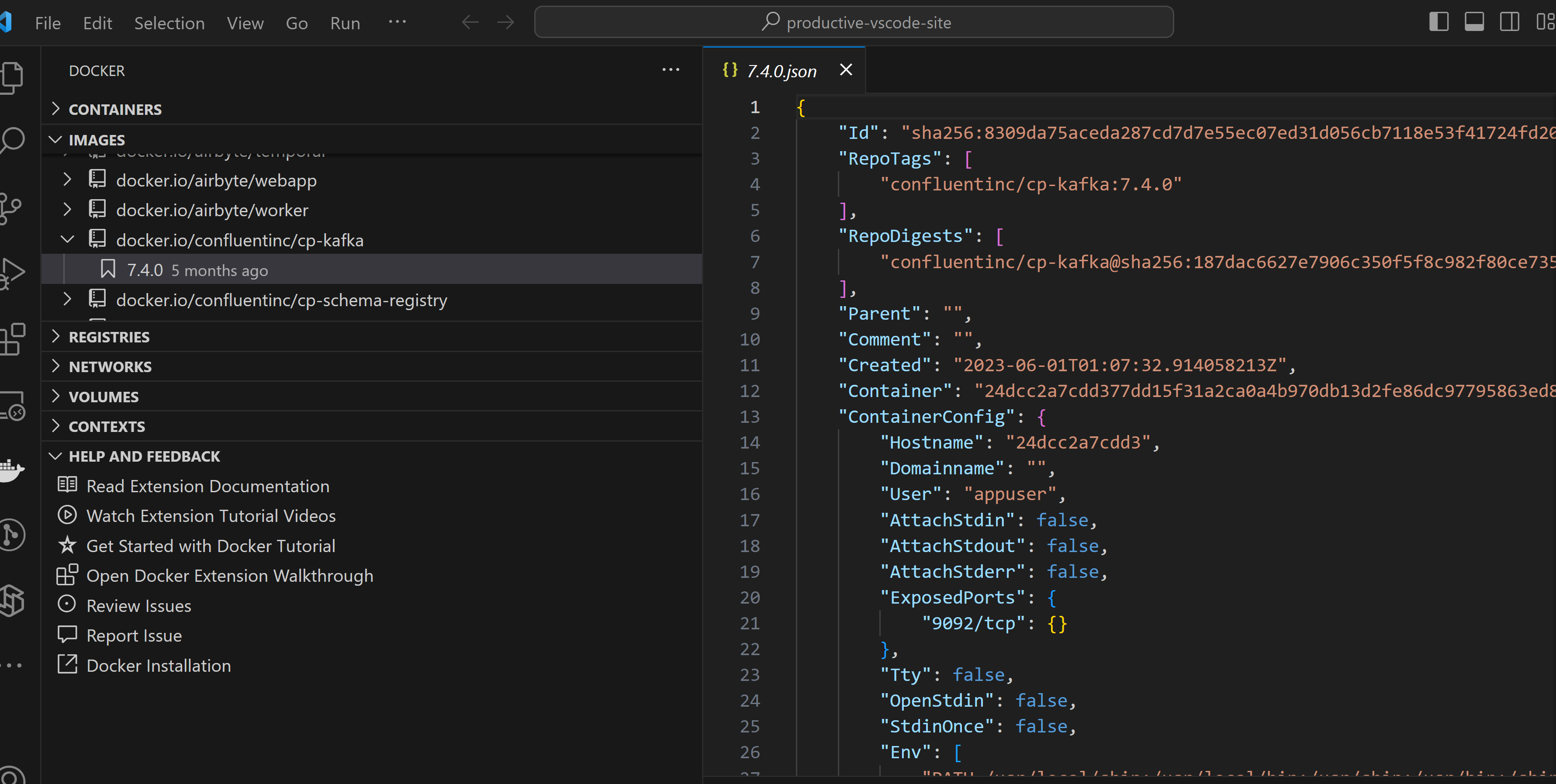
Task: Expand the NETWORKS section
Action: 55,366
